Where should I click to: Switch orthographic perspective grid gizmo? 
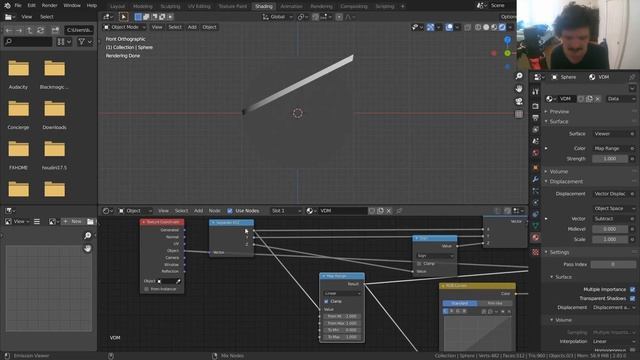[x=519, y=114]
